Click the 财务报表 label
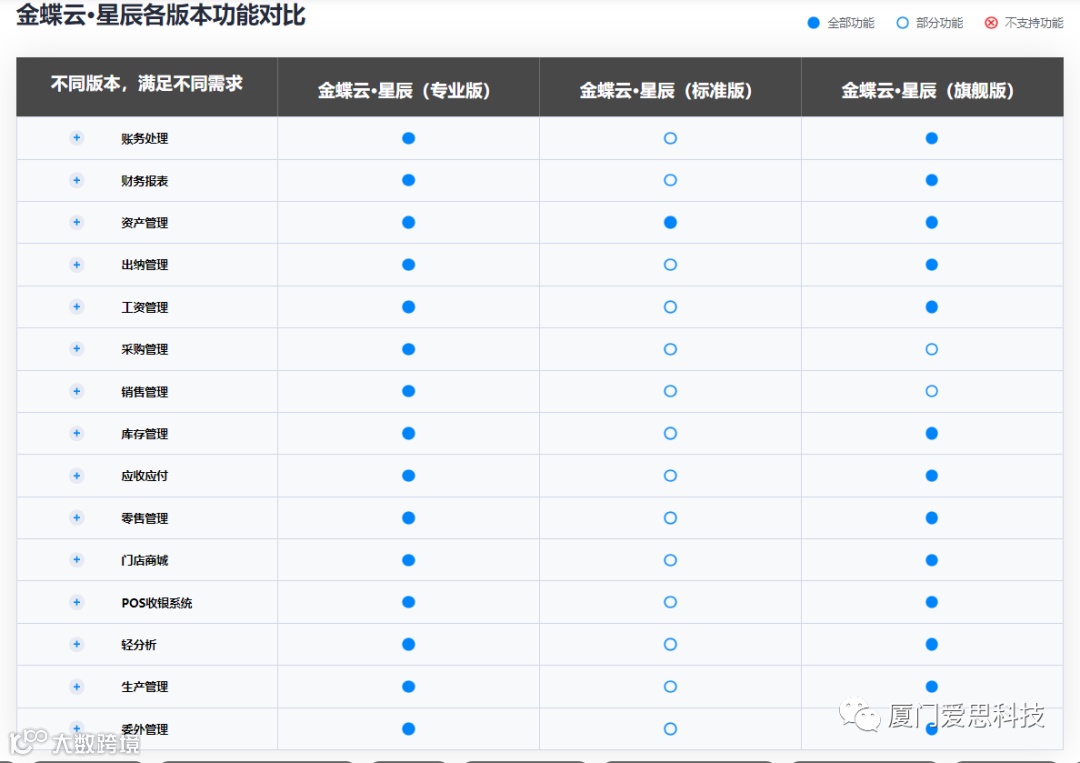 click(145, 181)
